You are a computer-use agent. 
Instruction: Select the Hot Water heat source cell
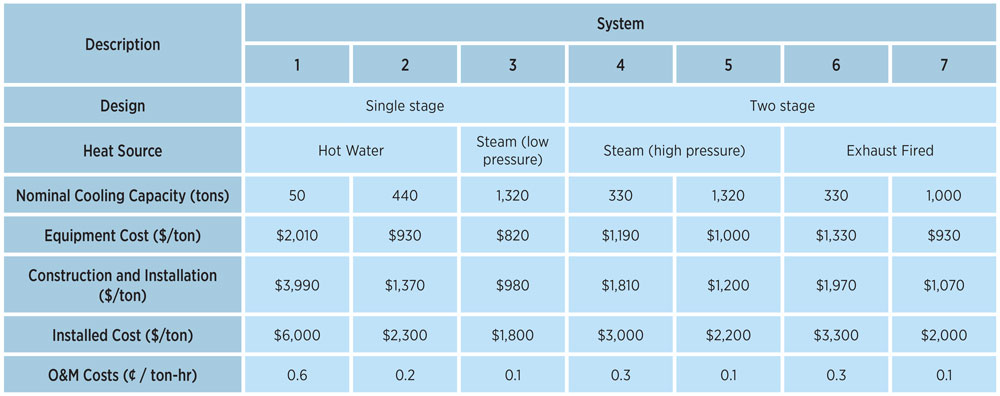[x=351, y=150]
